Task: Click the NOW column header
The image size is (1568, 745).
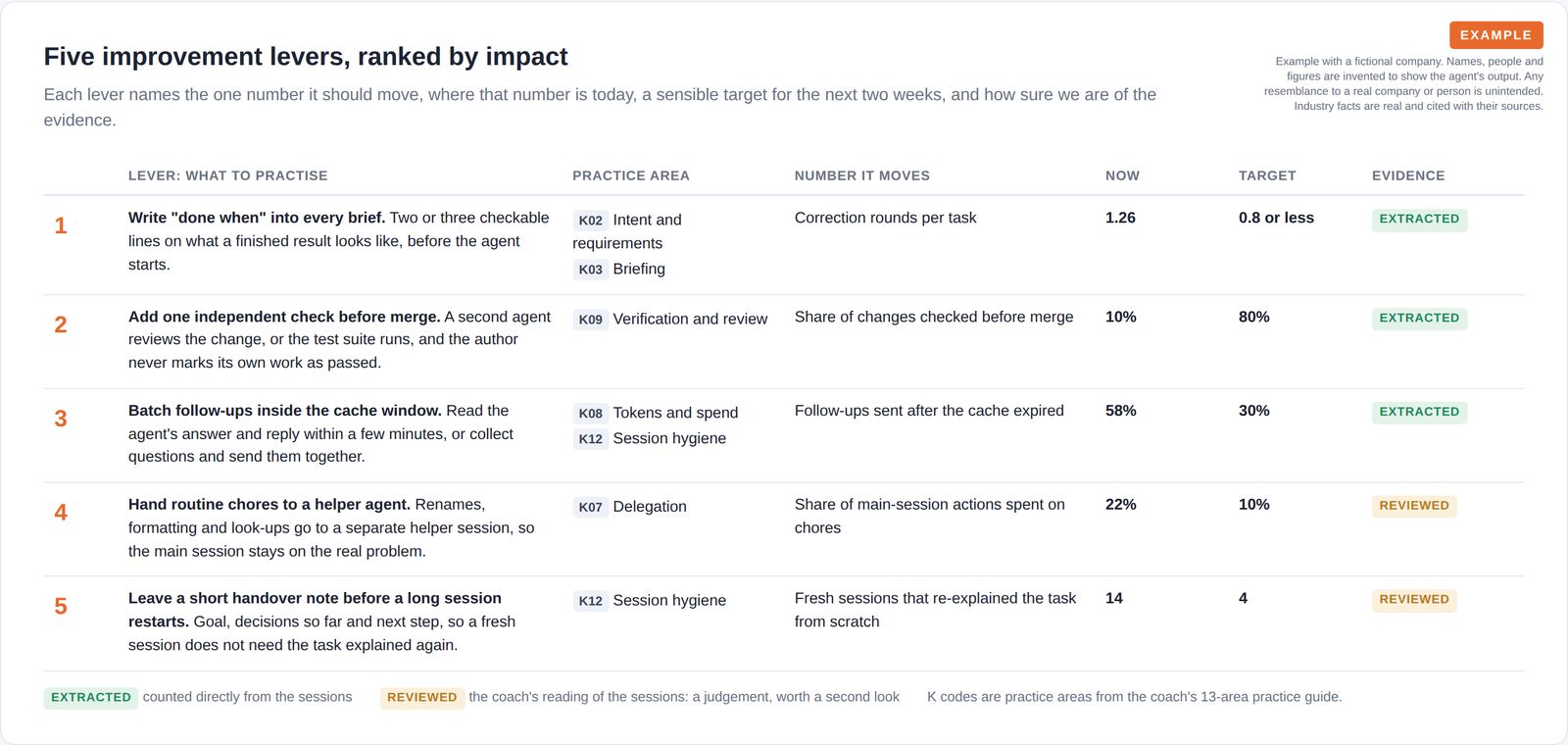Action: [1122, 175]
